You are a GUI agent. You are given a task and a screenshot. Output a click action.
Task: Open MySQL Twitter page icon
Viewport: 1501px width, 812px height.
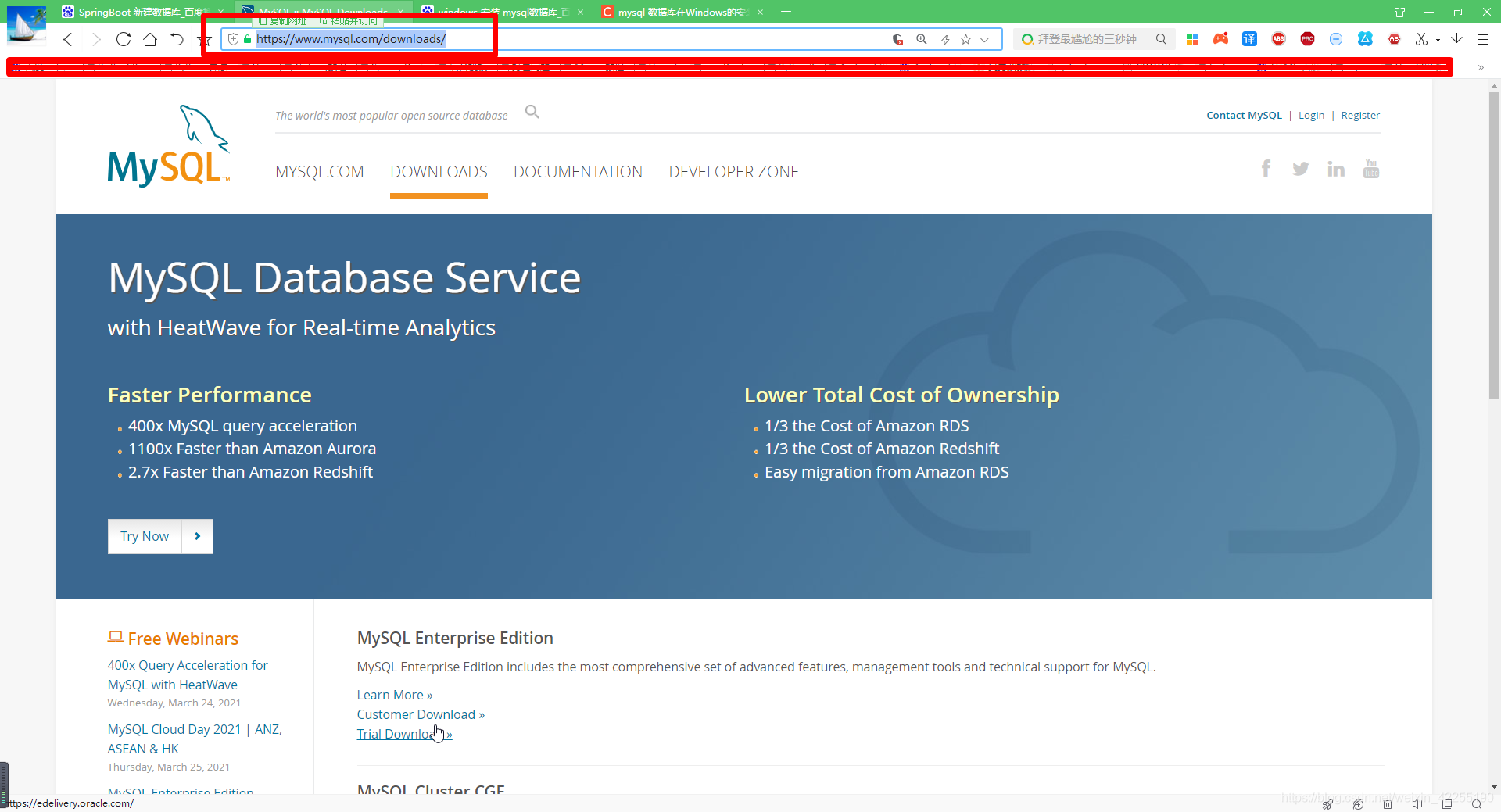(1301, 169)
